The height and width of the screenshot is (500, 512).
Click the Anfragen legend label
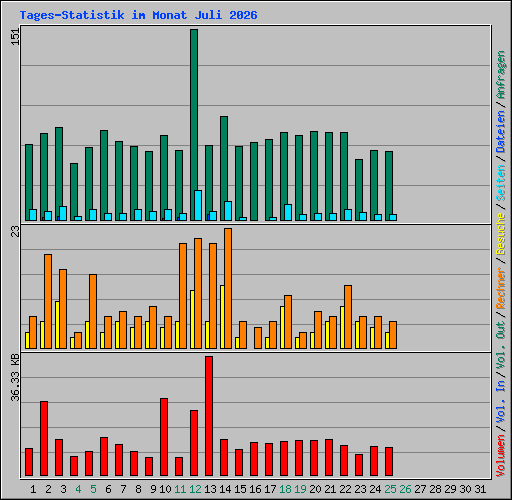(x=501, y=75)
